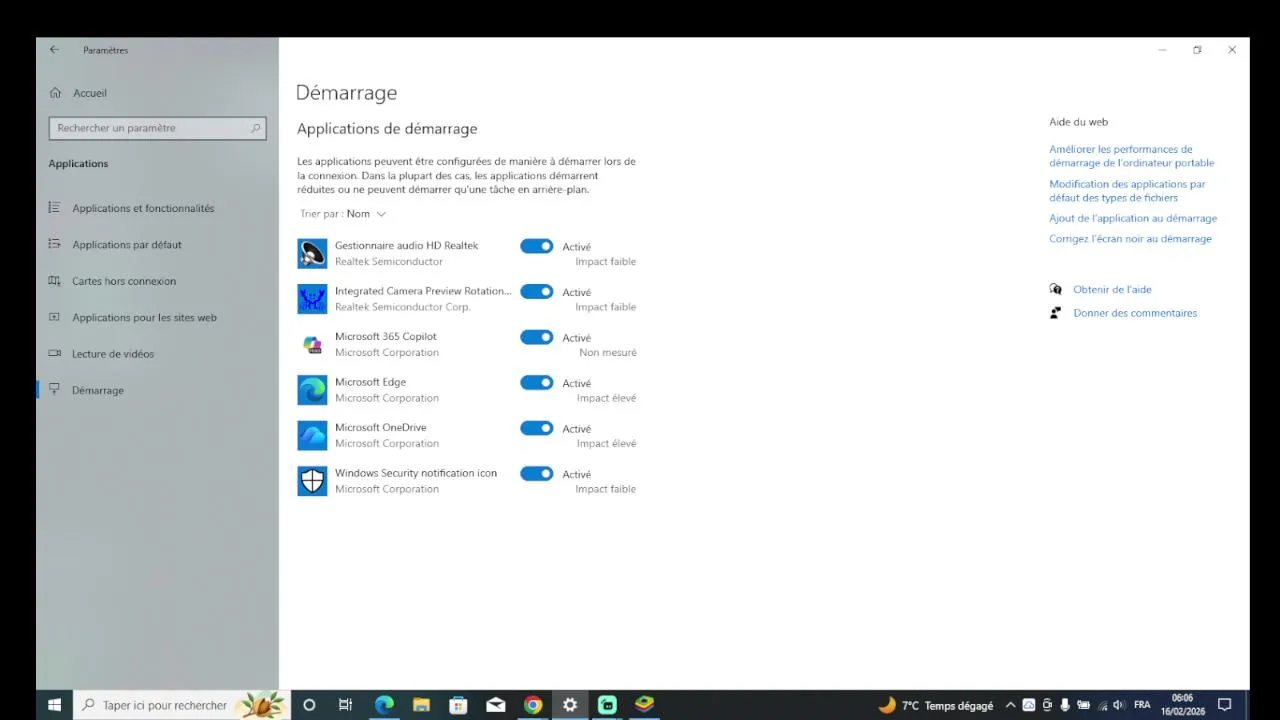Turn off Integrated Camera Preview Rotation startup
This screenshot has width=1280, height=720.
pos(537,292)
